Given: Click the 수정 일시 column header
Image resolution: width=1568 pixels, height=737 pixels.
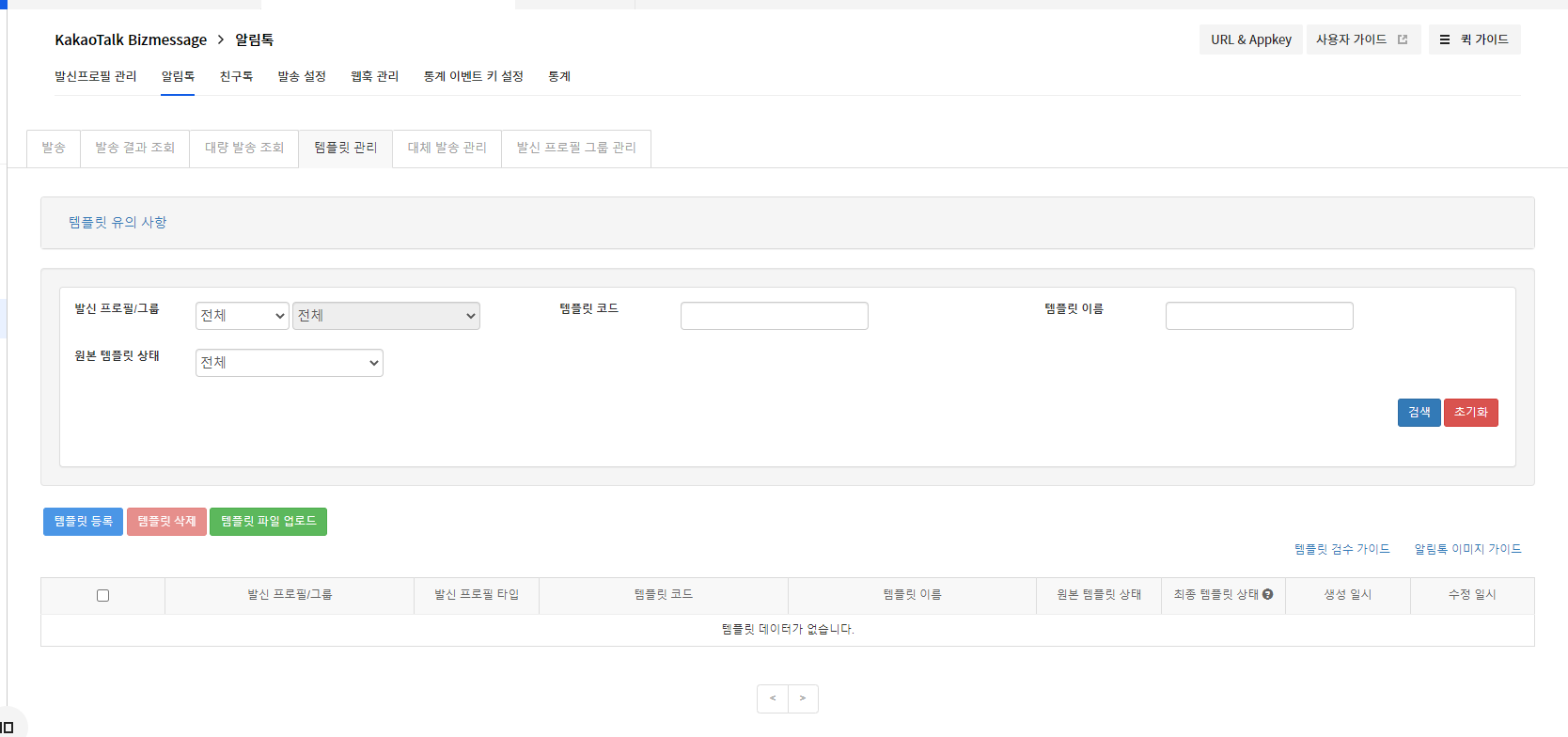Looking at the screenshot, I should (1472, 595).
